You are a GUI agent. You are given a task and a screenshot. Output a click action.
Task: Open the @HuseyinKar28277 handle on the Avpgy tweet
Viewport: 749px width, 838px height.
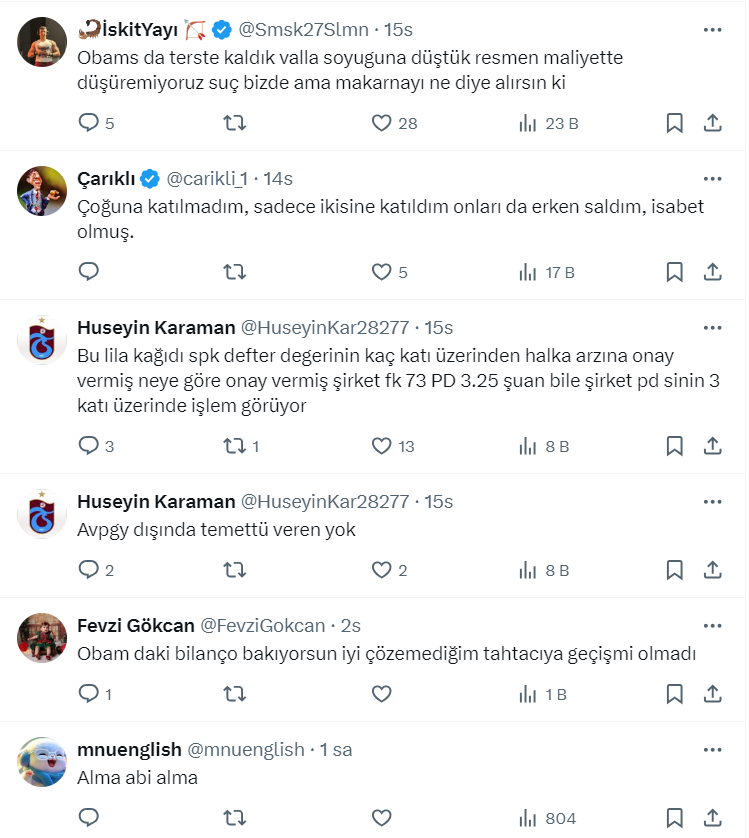click(325, 501)
